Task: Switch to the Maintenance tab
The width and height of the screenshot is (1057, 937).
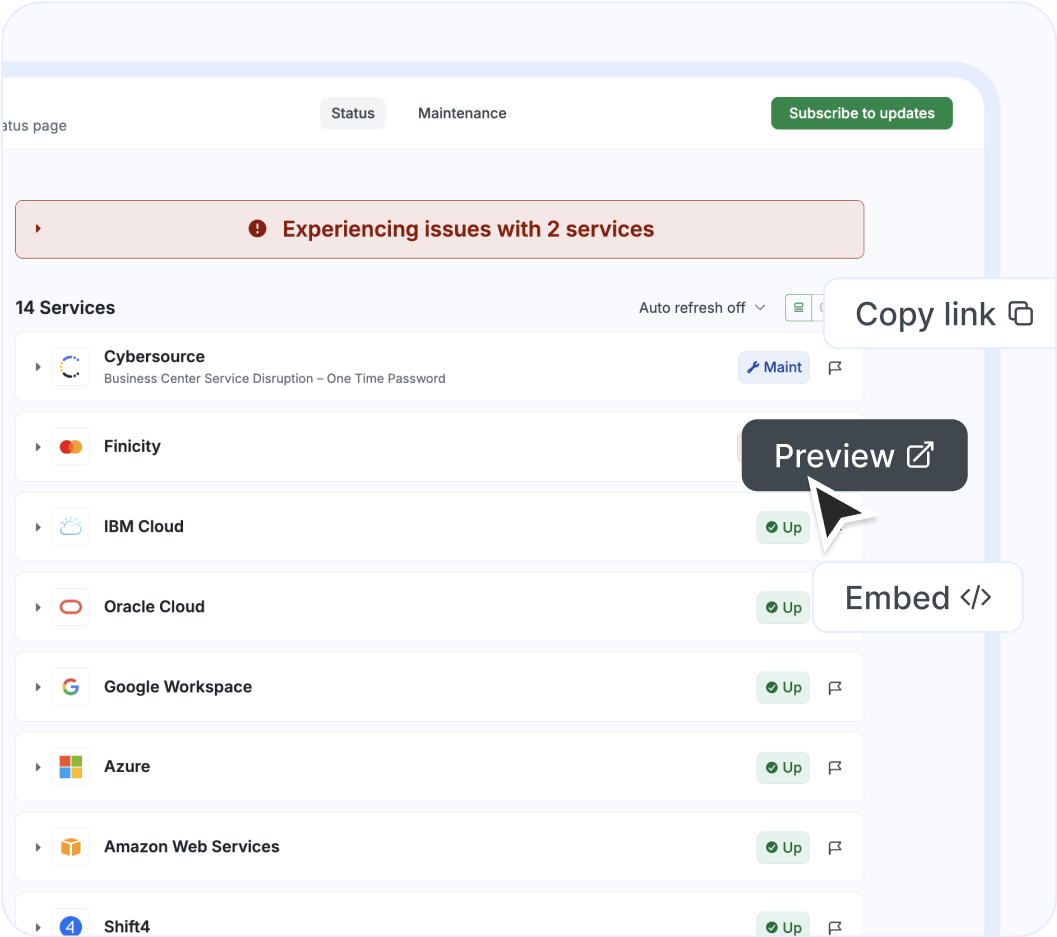Action: click(462, 113)
